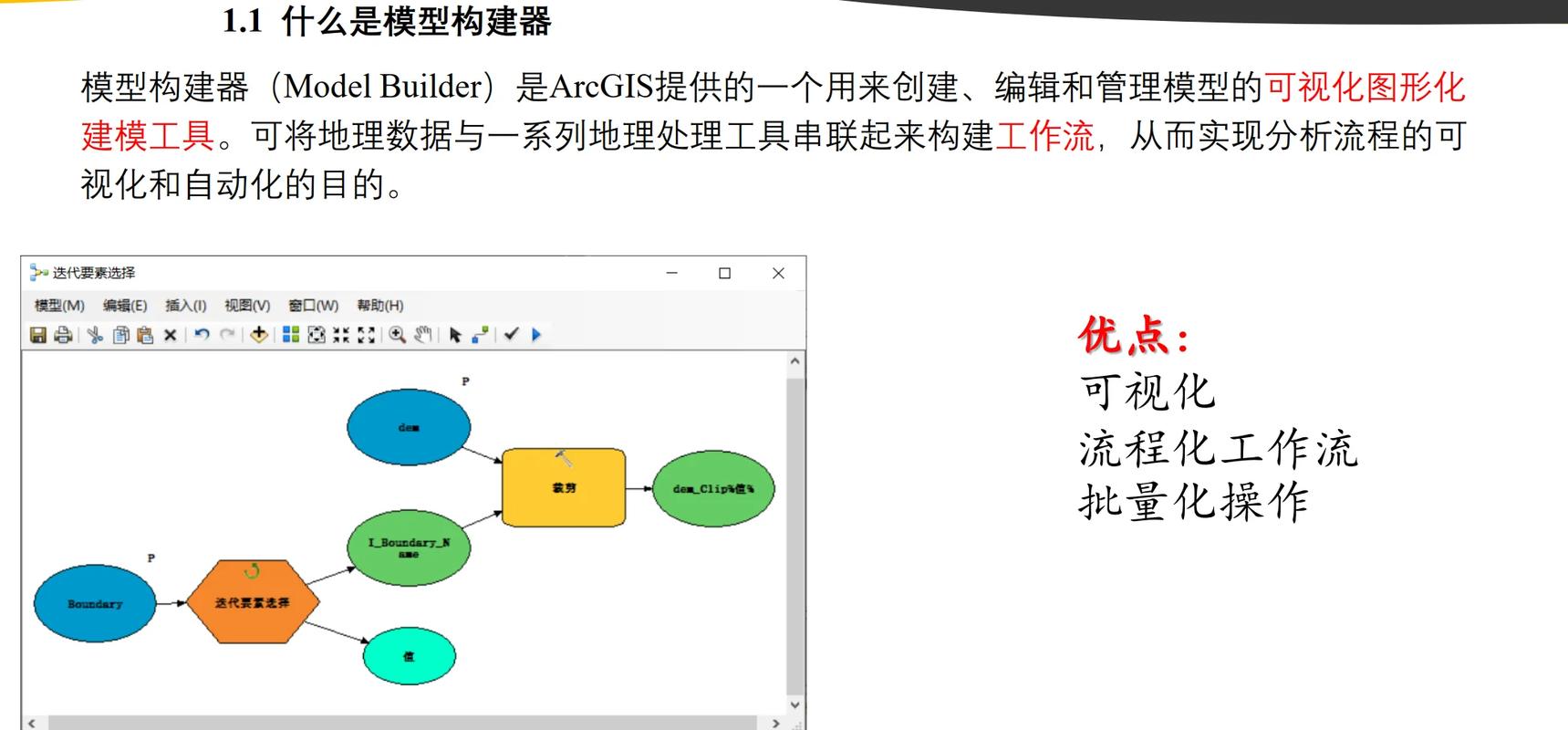This screenshot has width=1568, height=730.
Task: Select the green I_Boundary_Name ellipse
Action: pos(409,547)
